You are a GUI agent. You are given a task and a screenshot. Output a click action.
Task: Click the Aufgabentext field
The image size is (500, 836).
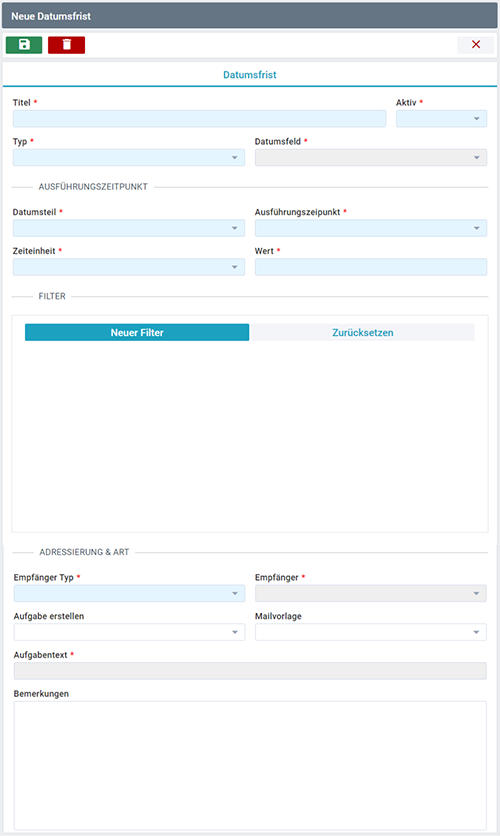(x=250, y=671)
